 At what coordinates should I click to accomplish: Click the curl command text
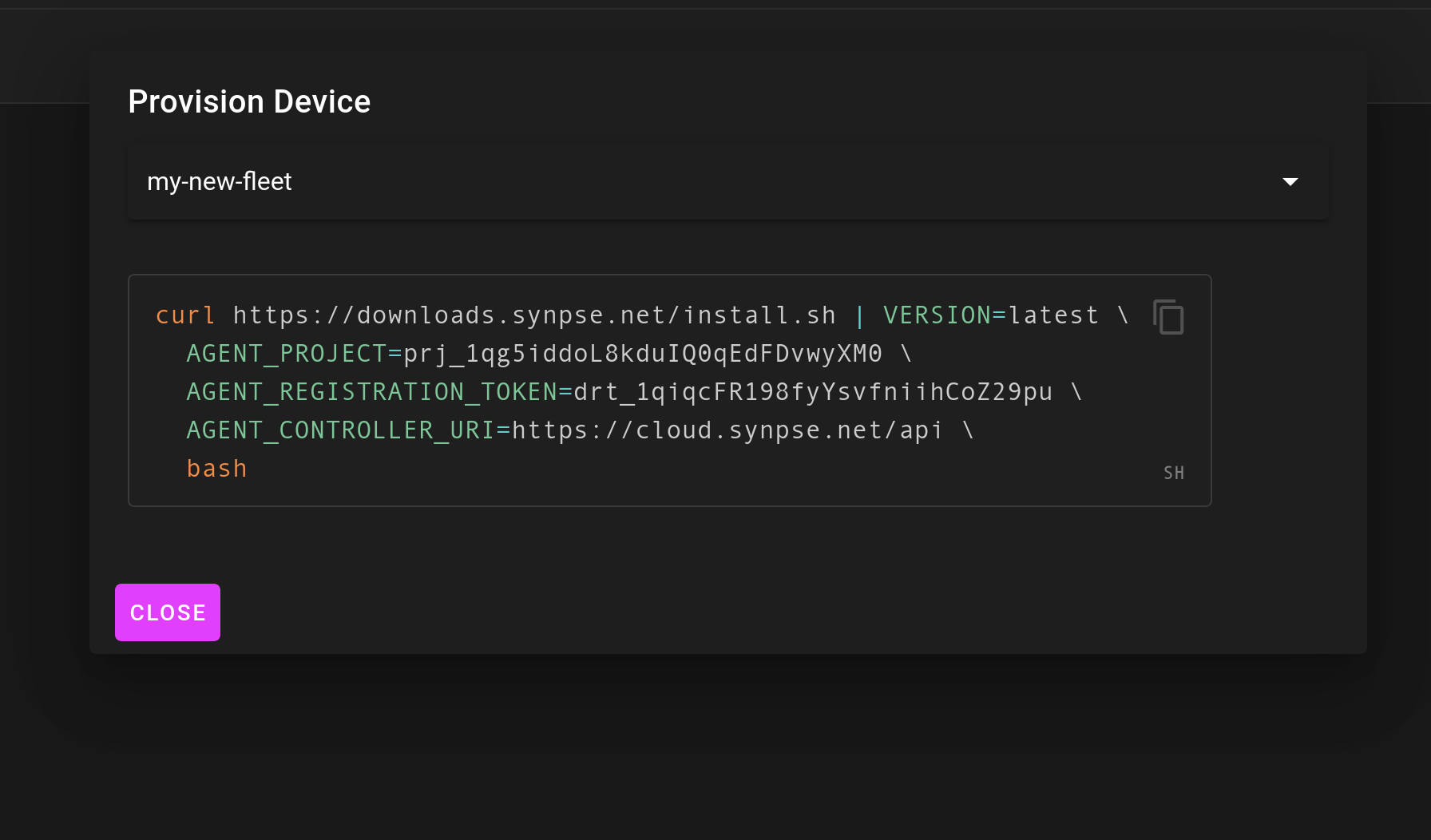pyautogui.click(x=185, y=315)
